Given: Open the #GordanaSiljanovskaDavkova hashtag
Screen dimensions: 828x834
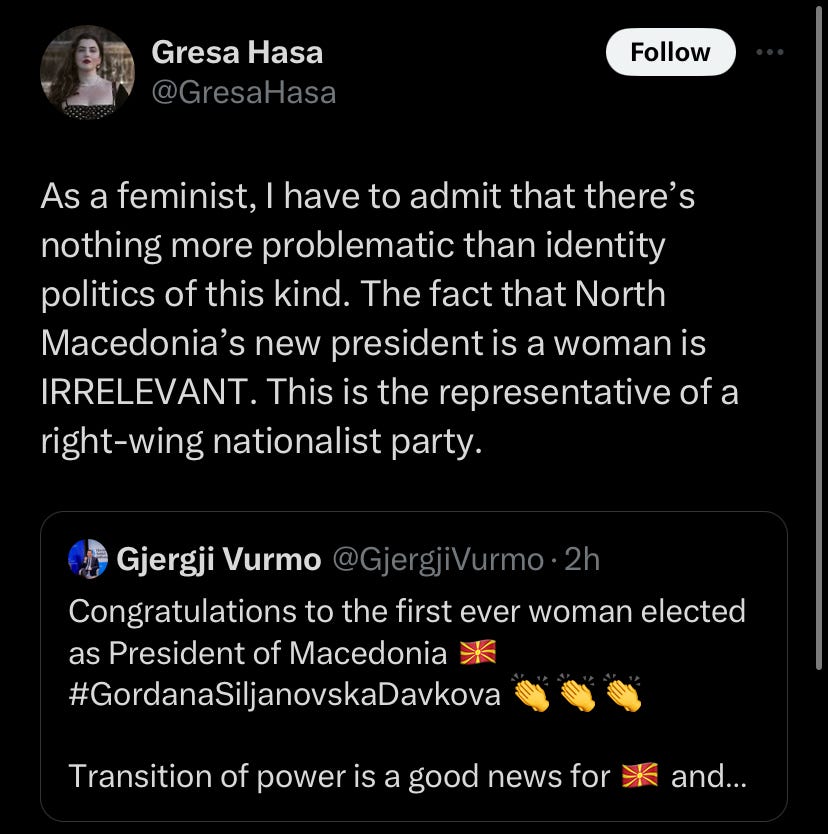Looking at the screenshot, I should click(285, 694).
